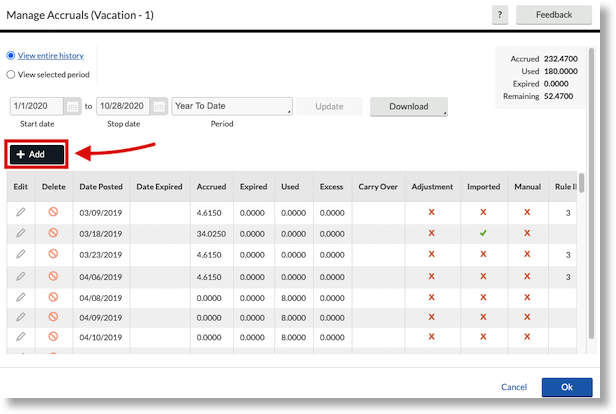The height and width of the screenshot is (414, 616).
Task: Sort by Carry Over column header
Action: point(378,187)
